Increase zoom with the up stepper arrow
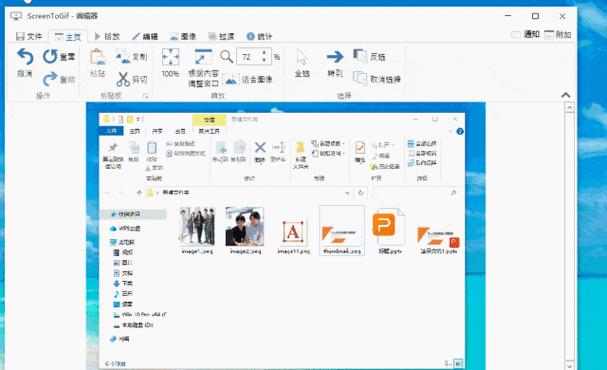This screenshot has height=370, width=607. 264,53
